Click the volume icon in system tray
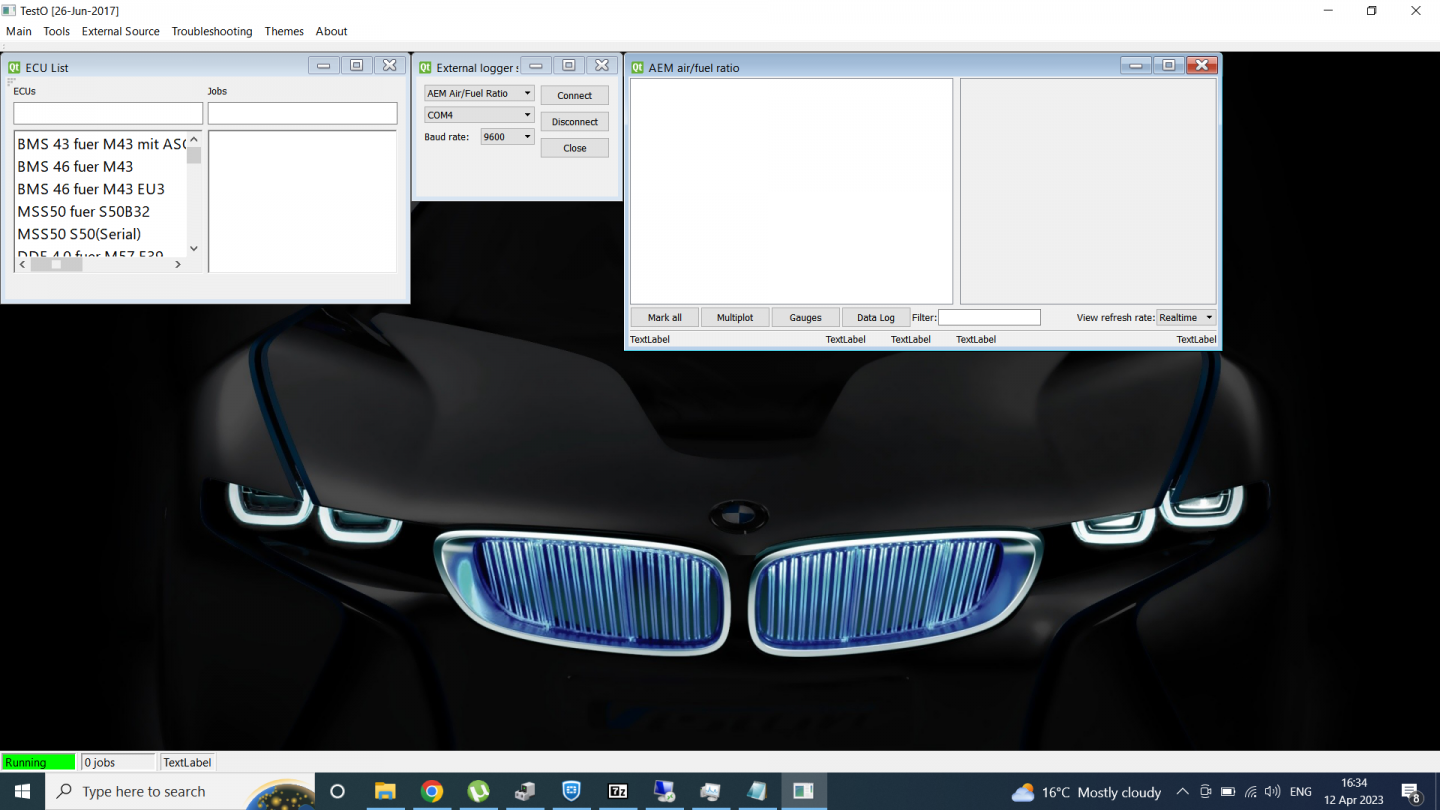Viewport: 1440px width, 810px height. pos(1272,792)
